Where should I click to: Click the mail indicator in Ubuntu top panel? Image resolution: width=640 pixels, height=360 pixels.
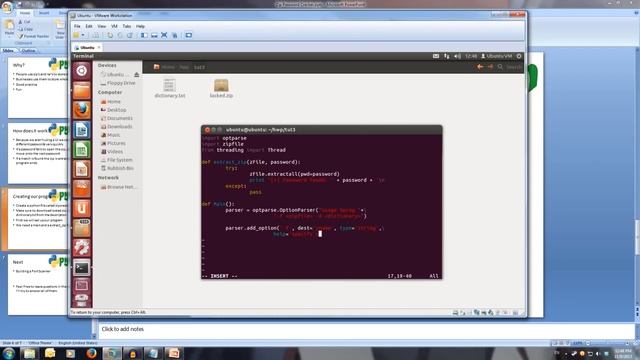(x=436, y=56)
